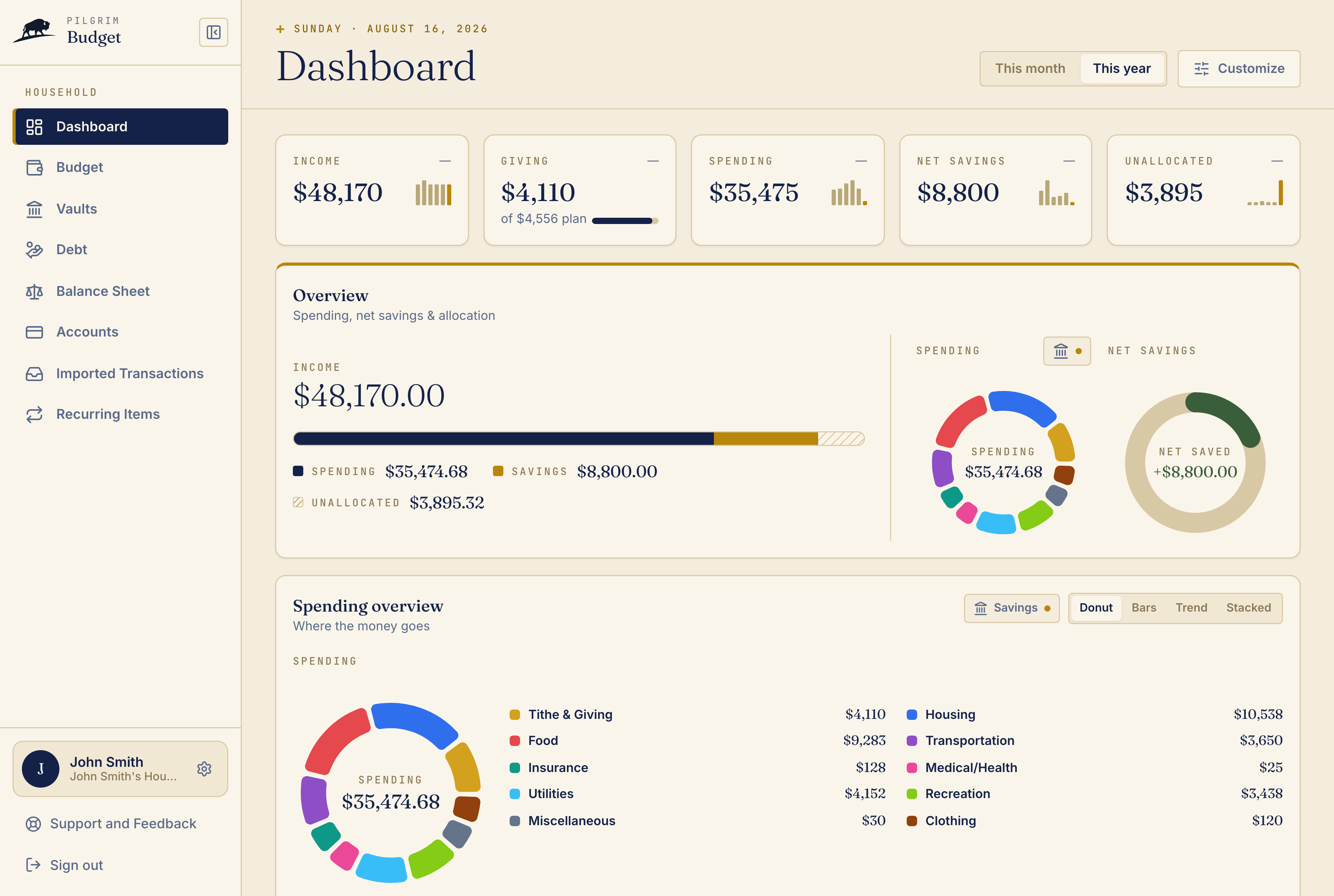Viewport: 1334px width, 896px height.
Task: Open settings gear beside John Smith
Action: tap(204, 769)
